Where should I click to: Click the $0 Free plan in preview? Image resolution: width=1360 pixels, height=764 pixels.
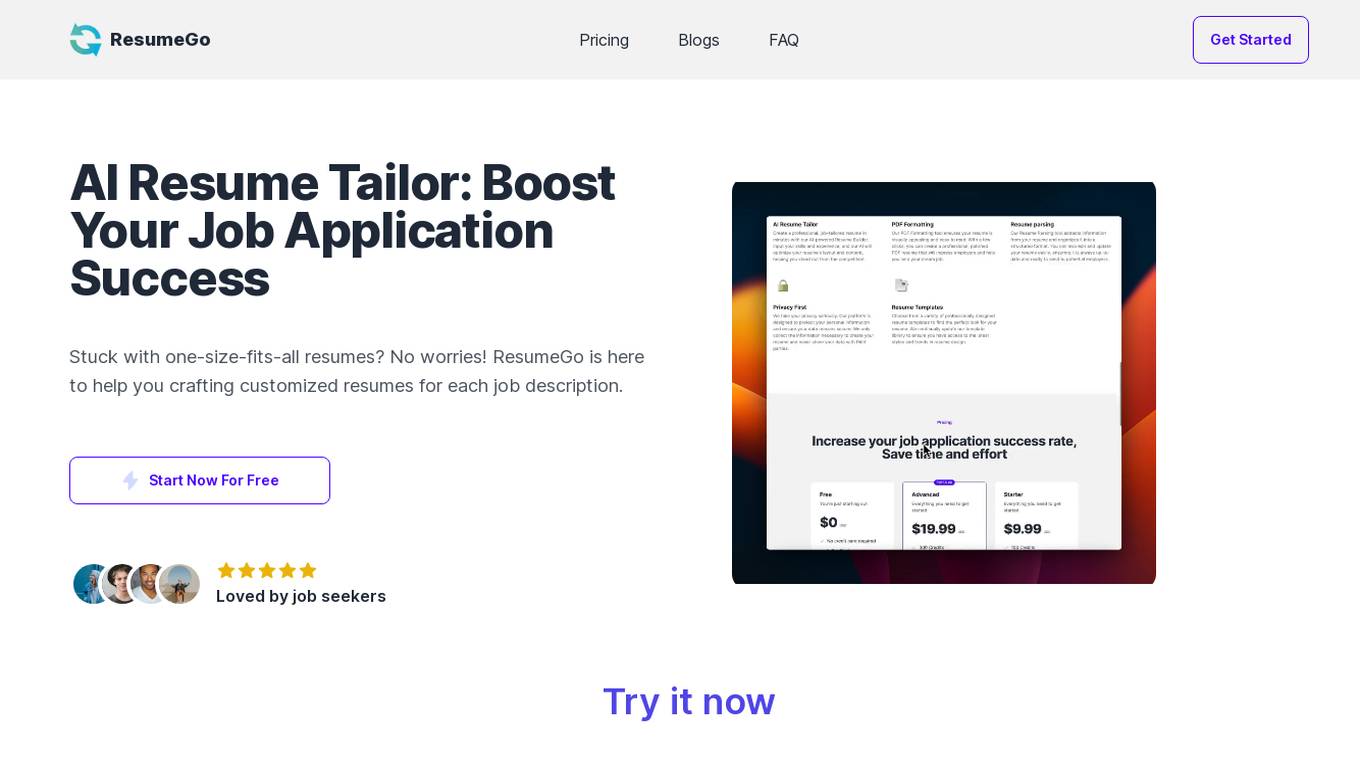tap(854, 516)
